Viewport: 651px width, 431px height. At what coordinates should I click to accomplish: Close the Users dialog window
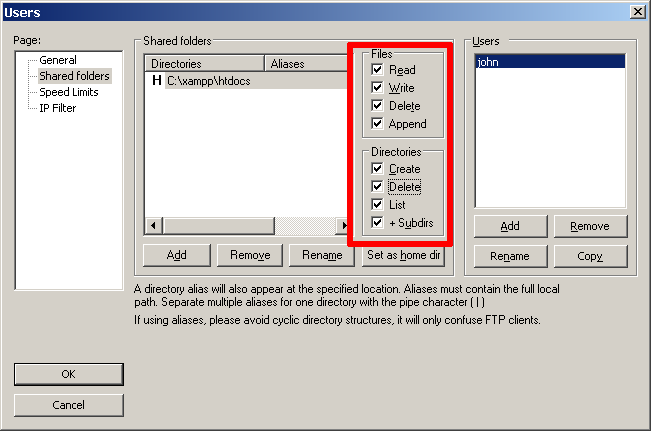637,11
